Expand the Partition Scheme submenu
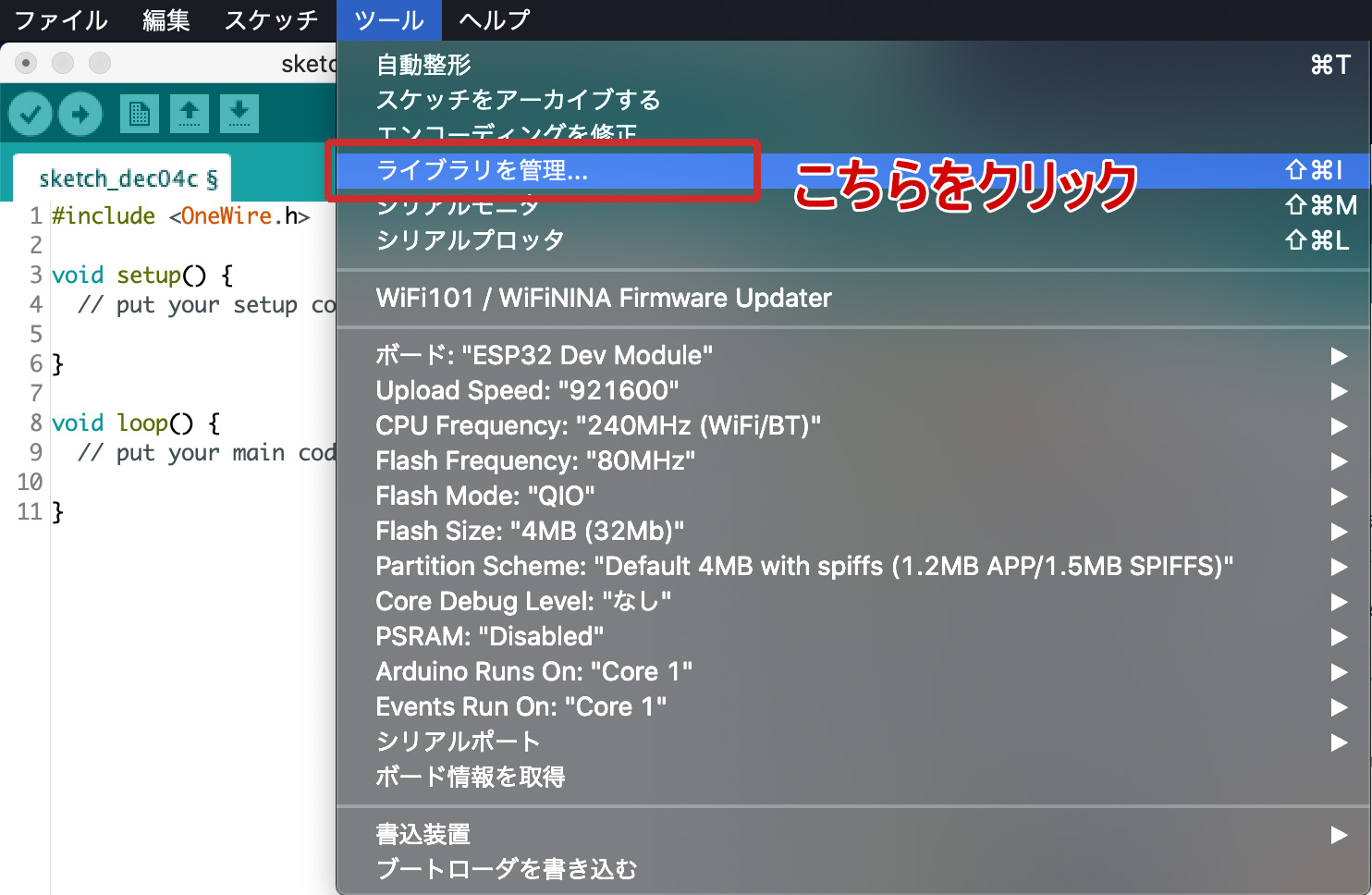 (x=803, y=566)
